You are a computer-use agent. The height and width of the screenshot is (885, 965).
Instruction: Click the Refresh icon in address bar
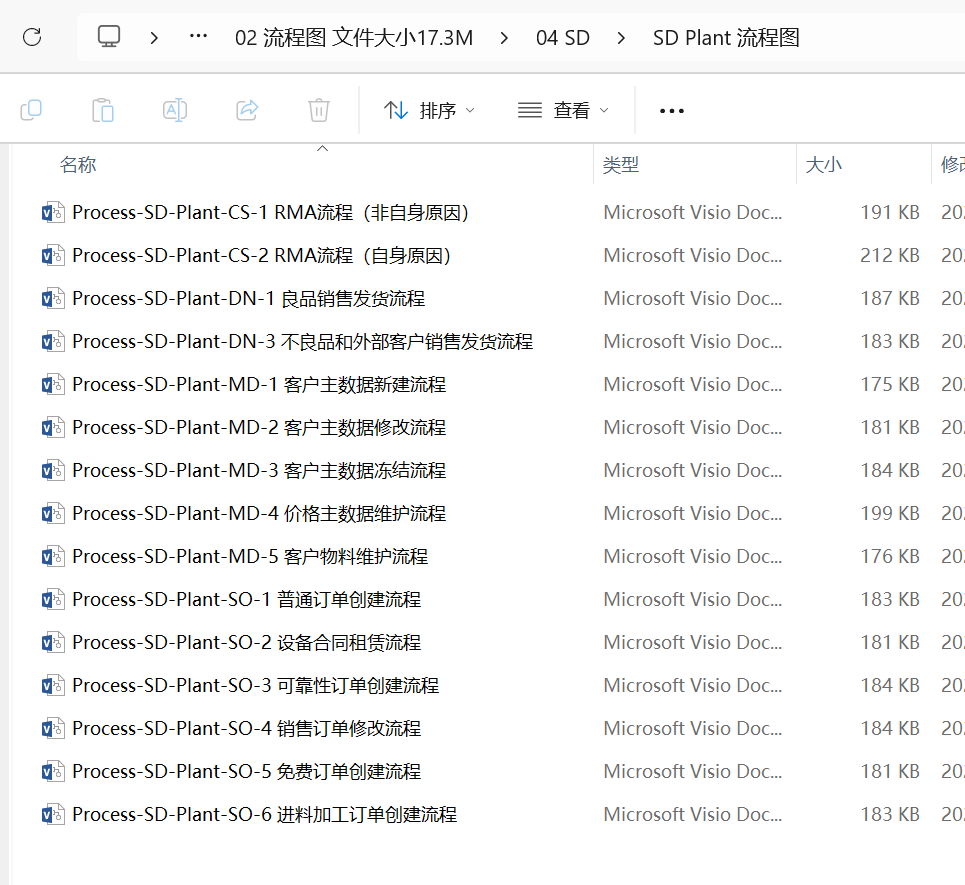point(32,38)
